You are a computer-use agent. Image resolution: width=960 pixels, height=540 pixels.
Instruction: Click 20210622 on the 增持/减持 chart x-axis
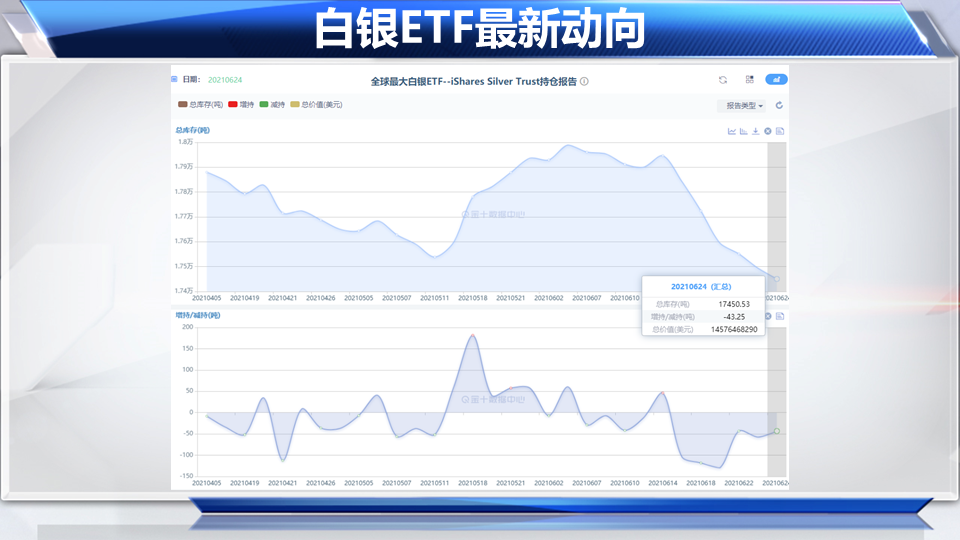click(738, 483)
